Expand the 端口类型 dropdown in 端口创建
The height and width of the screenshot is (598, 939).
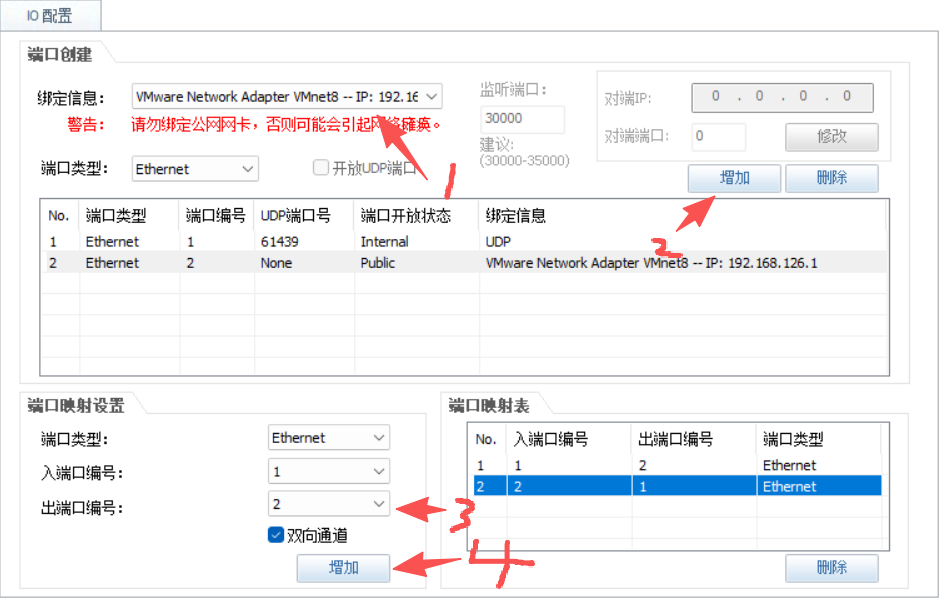click(x=195, y=169)
